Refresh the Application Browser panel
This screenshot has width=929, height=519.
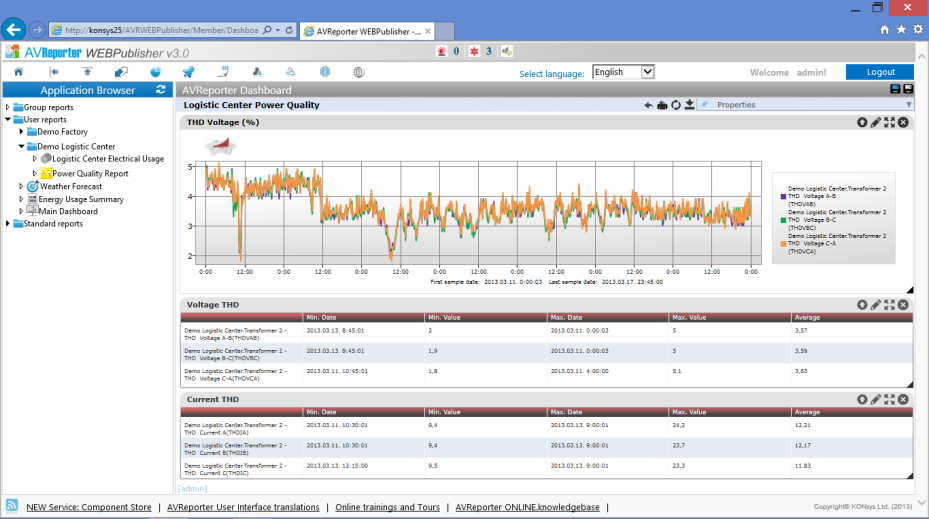pos(161,89)
